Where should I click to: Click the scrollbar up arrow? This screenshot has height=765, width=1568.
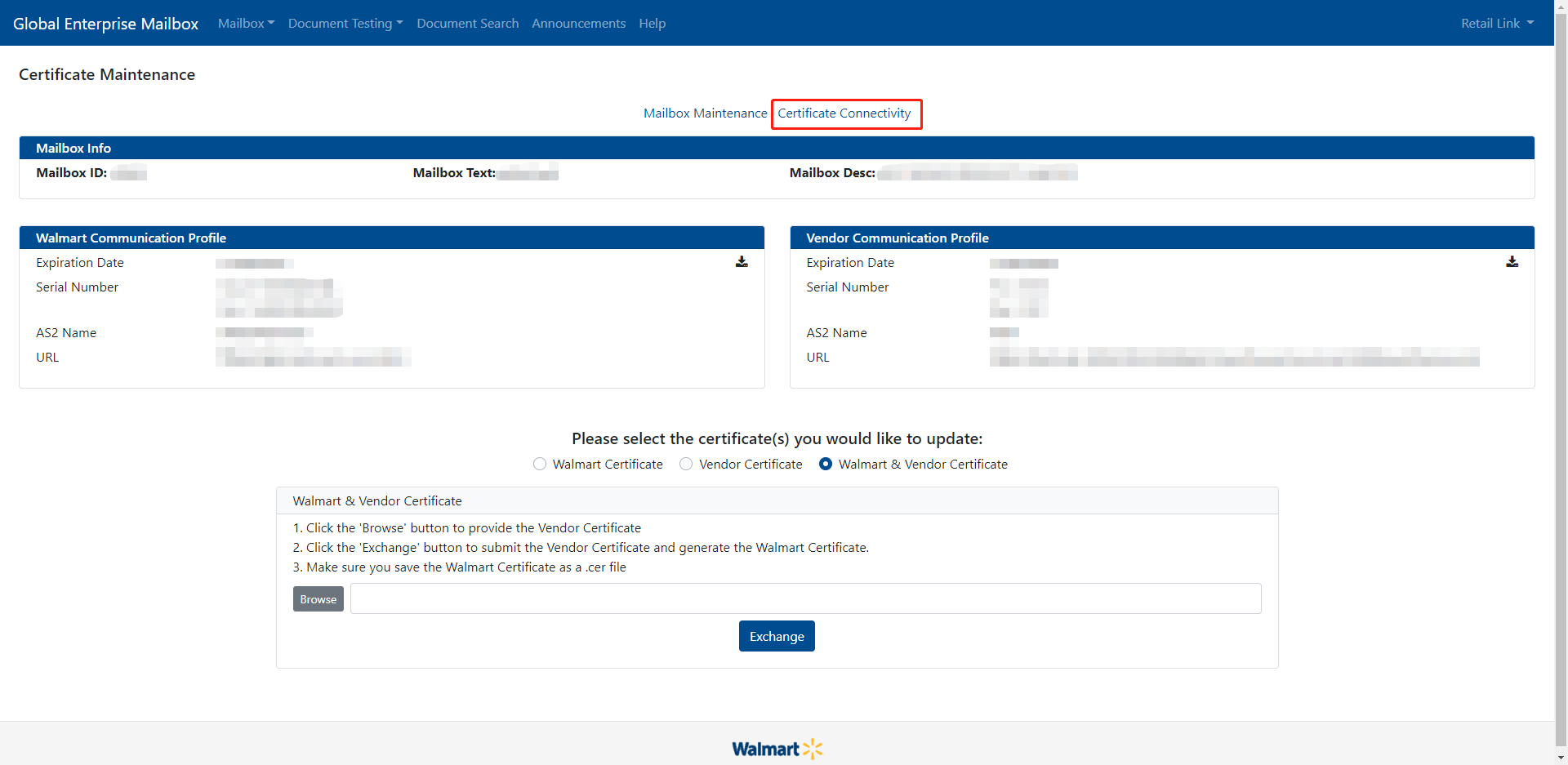(1561, 7)
